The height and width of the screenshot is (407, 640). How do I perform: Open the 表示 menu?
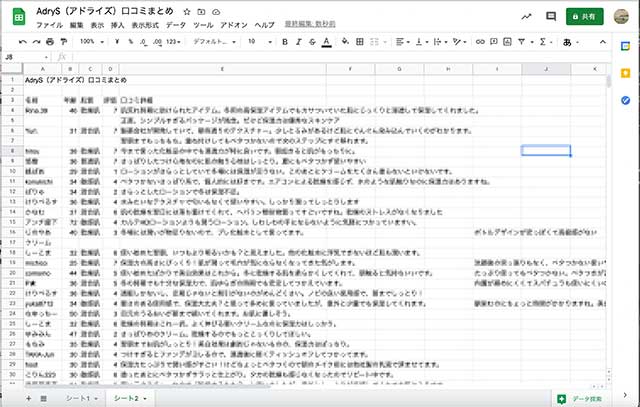97,25
